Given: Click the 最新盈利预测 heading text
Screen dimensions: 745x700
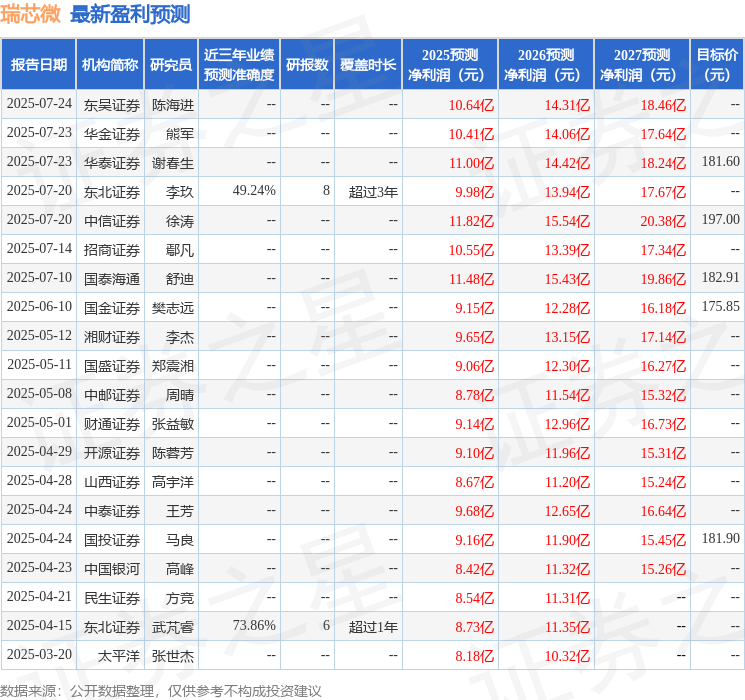Looking at the screenshot, I should tap(130, 14).
